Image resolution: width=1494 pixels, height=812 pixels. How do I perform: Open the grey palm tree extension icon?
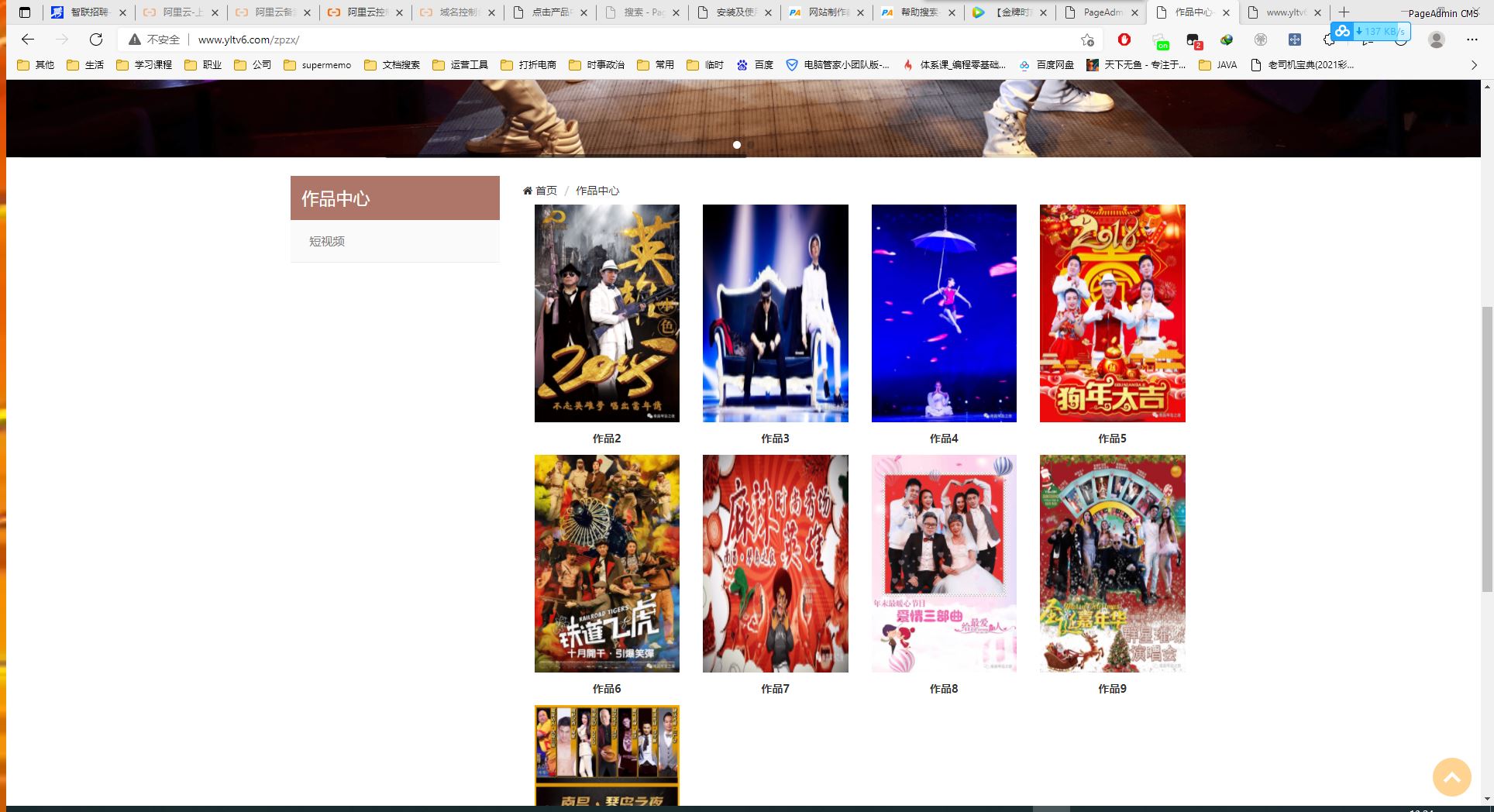point(1261,40)
